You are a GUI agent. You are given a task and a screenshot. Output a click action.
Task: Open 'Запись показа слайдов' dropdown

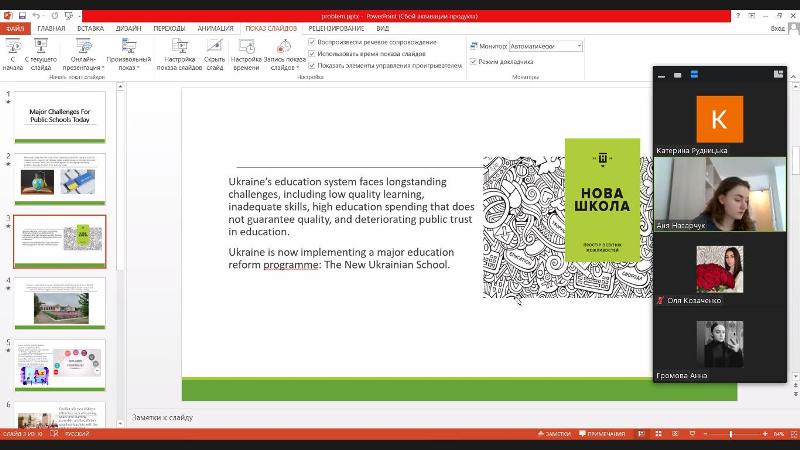(284, 63)
